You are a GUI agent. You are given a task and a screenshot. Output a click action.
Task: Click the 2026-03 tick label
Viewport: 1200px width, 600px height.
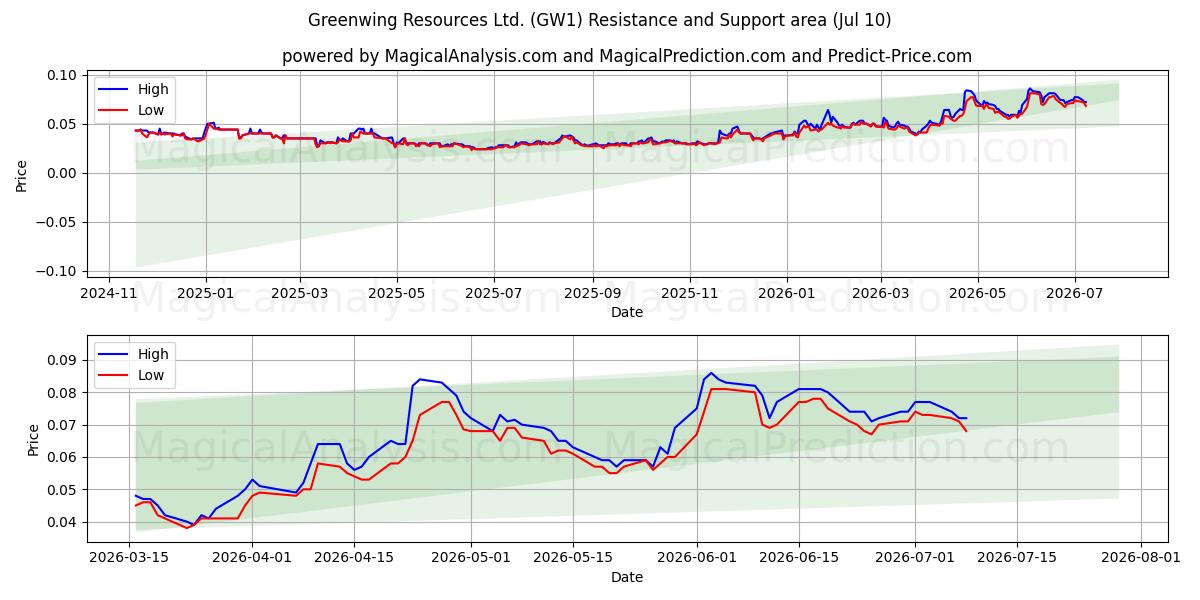[880, 293]
